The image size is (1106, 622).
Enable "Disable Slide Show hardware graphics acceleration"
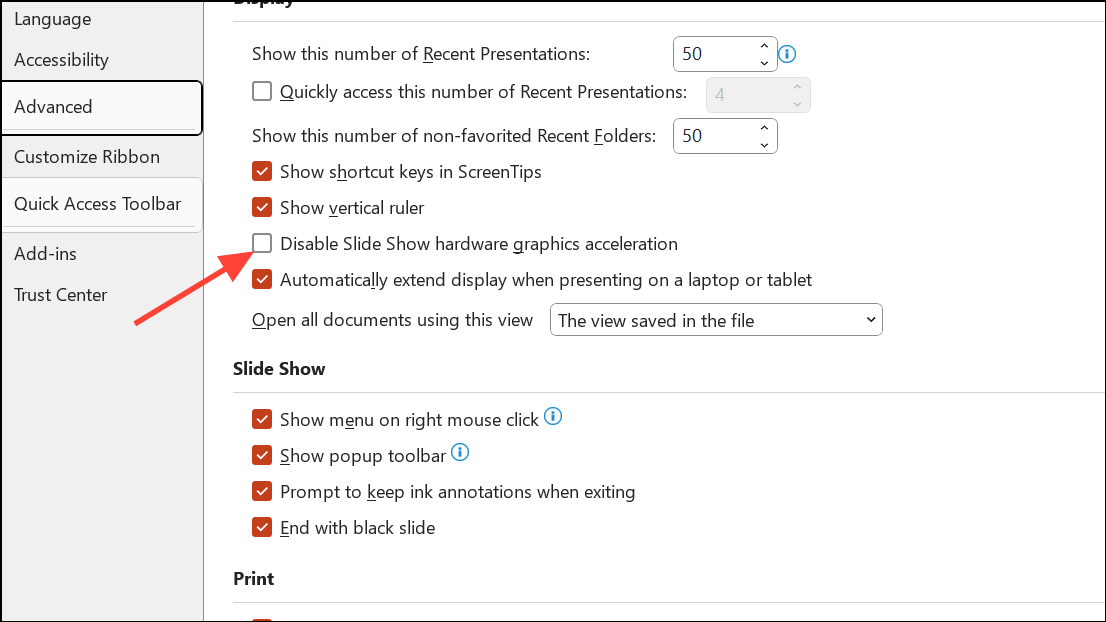[x=261, y=243]
